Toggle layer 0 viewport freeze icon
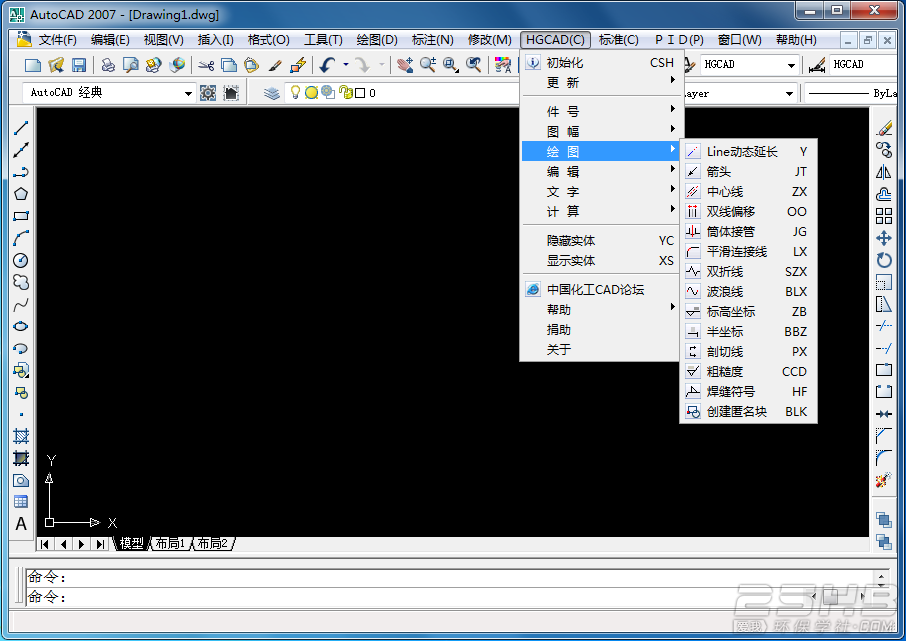Viewport: 906px width, 641px height. pos(328,92)
